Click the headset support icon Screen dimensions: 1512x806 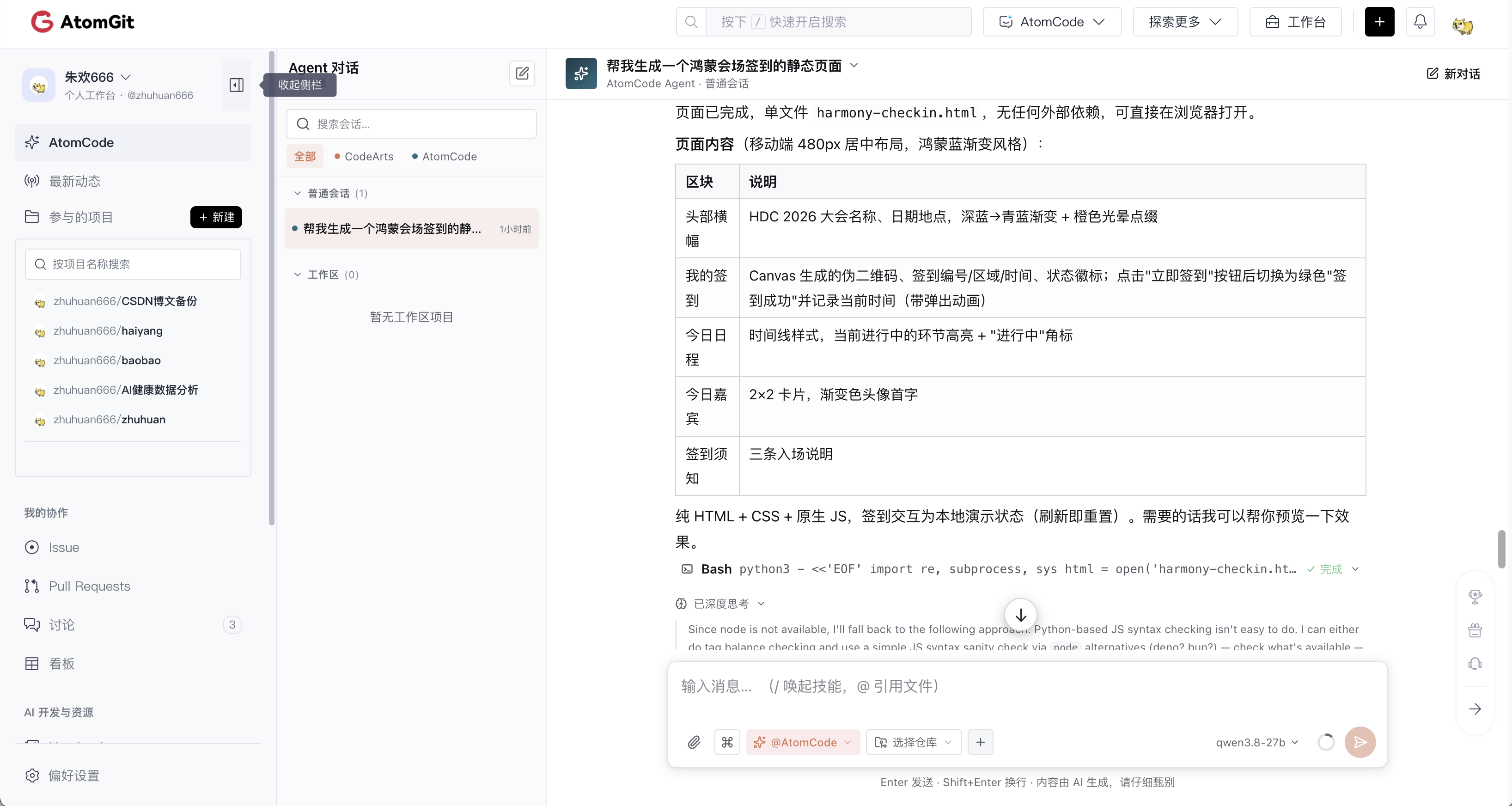(x=1475, y=664)
